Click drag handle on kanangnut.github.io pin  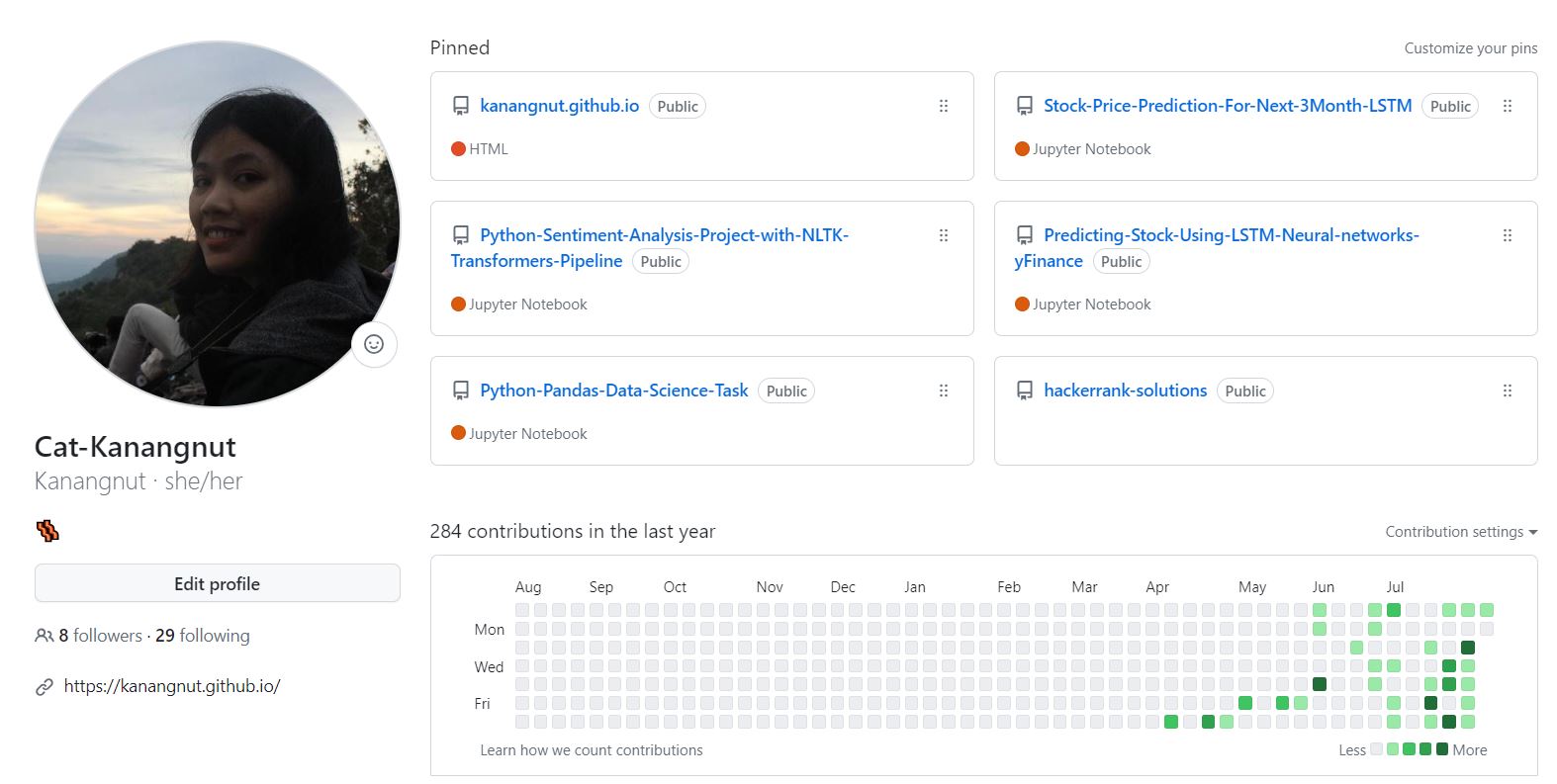pyautogui.click(x=943, y=106)
